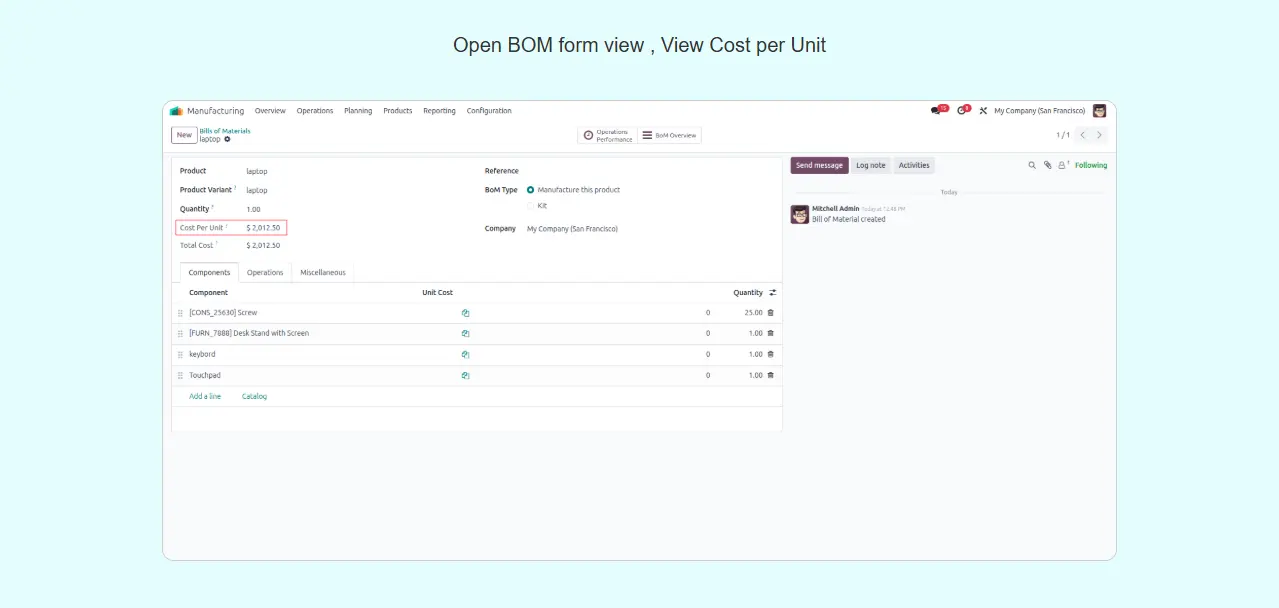
Task: Delete the Screw component row
Action: coord(770,313)
